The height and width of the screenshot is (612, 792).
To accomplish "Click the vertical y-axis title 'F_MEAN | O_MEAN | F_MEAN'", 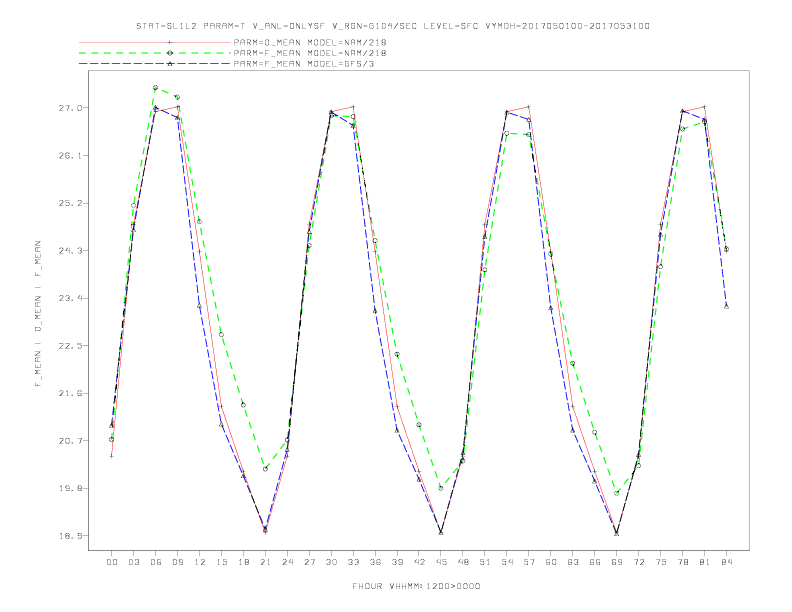I will tap(38, 314).
